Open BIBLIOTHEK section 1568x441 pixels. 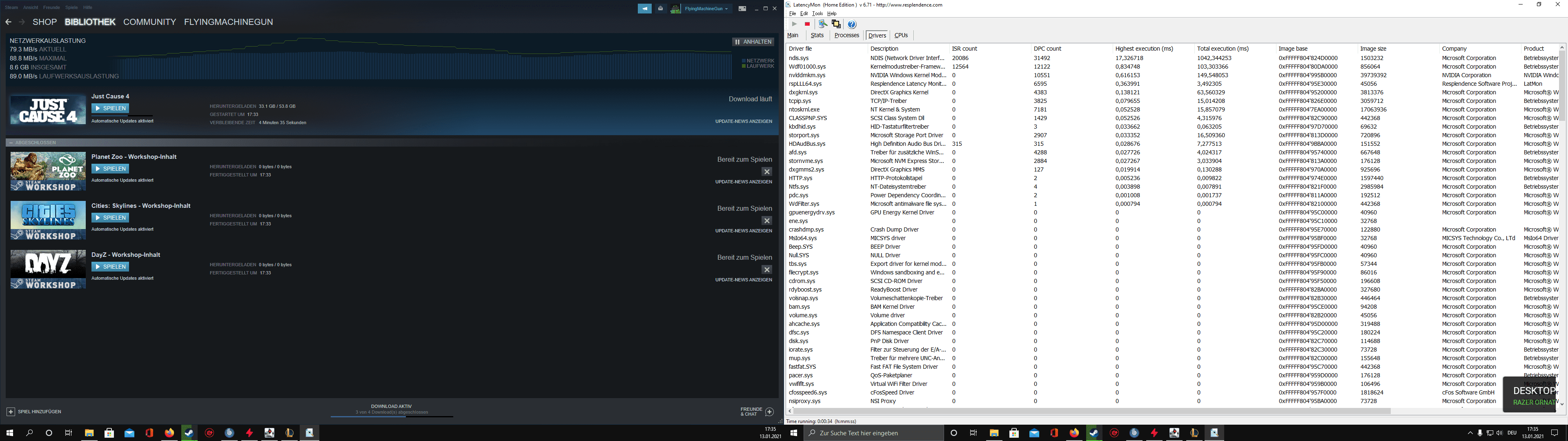click(x=90, y=22)
